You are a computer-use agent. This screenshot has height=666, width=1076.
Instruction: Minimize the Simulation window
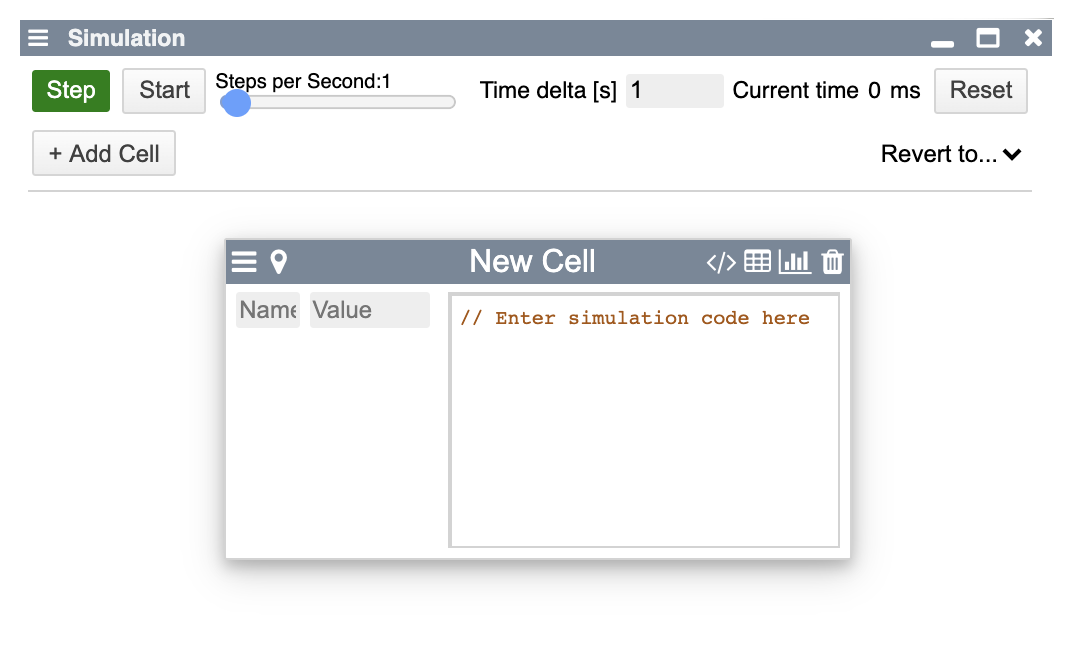click(x=942, y=40)
